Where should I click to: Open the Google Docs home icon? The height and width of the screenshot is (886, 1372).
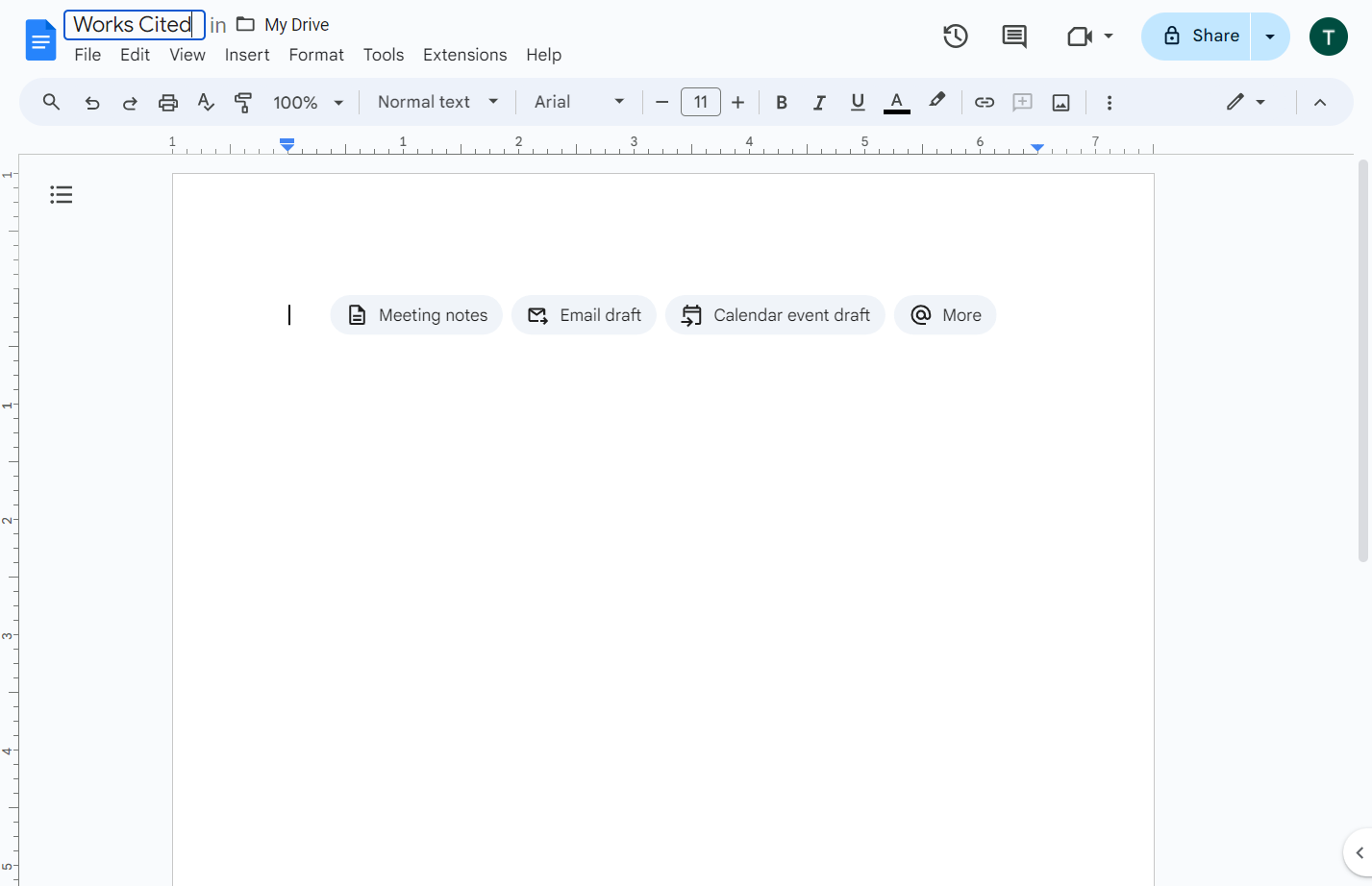pyautogui.click(x=40, y=39)
